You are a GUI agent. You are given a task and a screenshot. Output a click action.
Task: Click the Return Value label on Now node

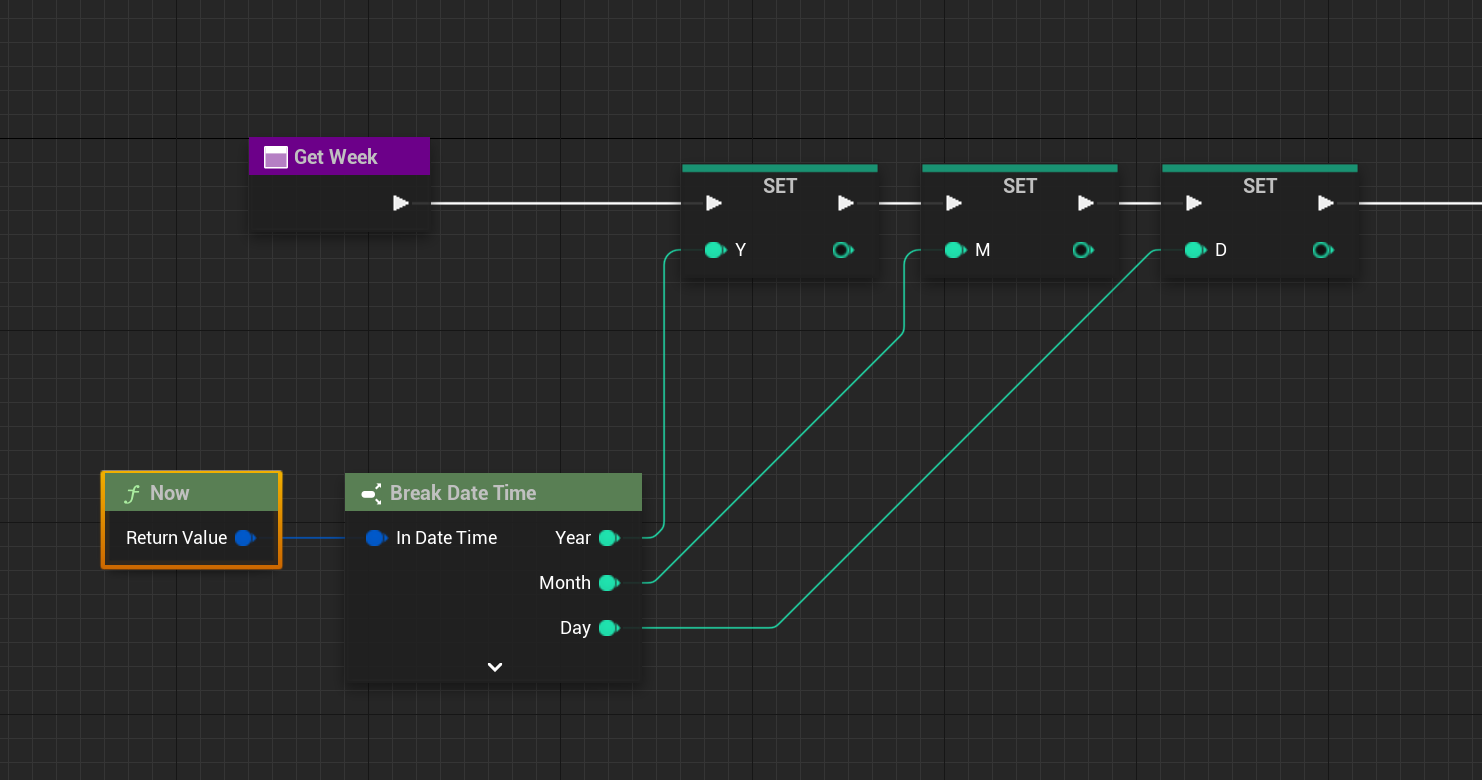click(177, 538)
